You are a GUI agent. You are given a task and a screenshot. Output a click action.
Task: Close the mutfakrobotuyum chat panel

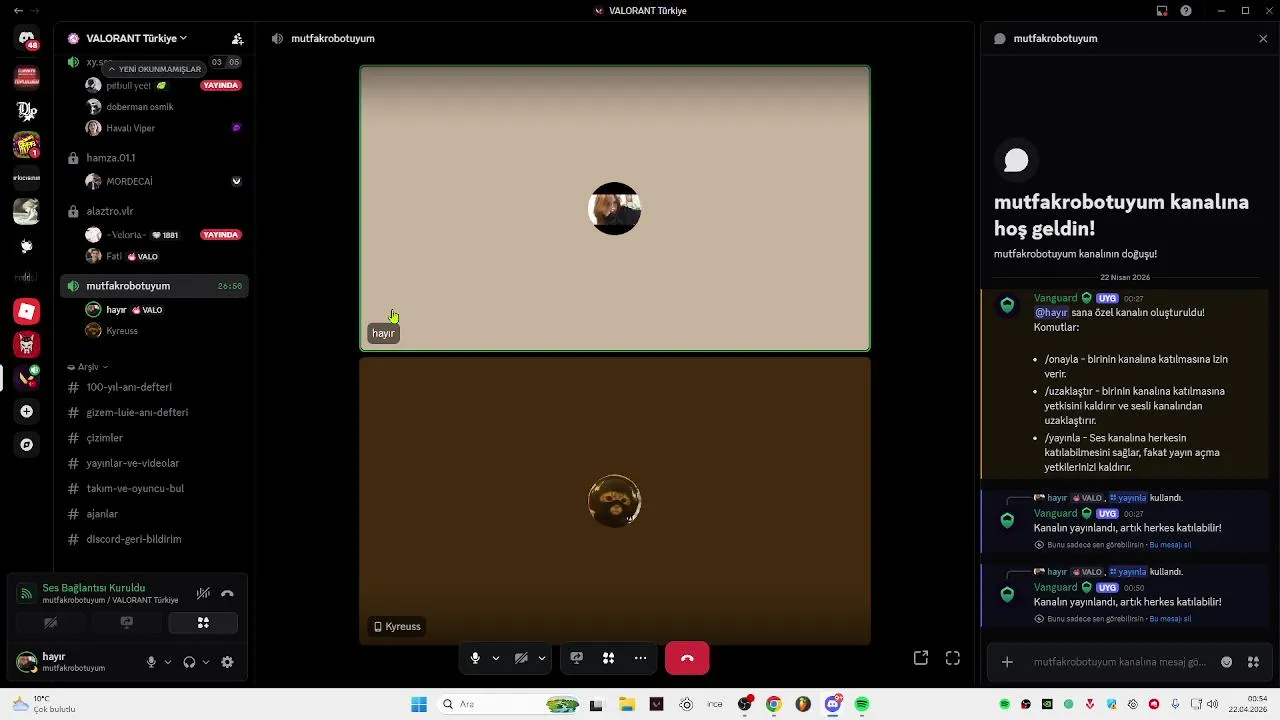(x=1263, y=38)
